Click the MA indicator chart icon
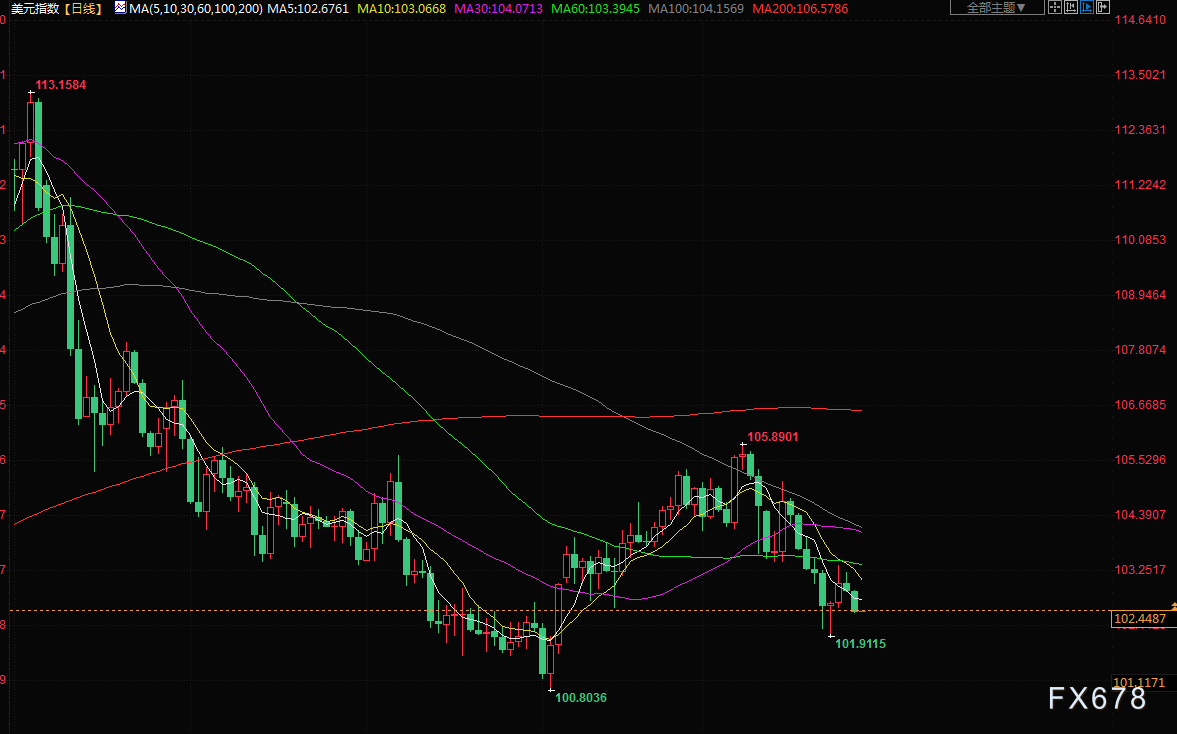 click(x=120, y=8)
